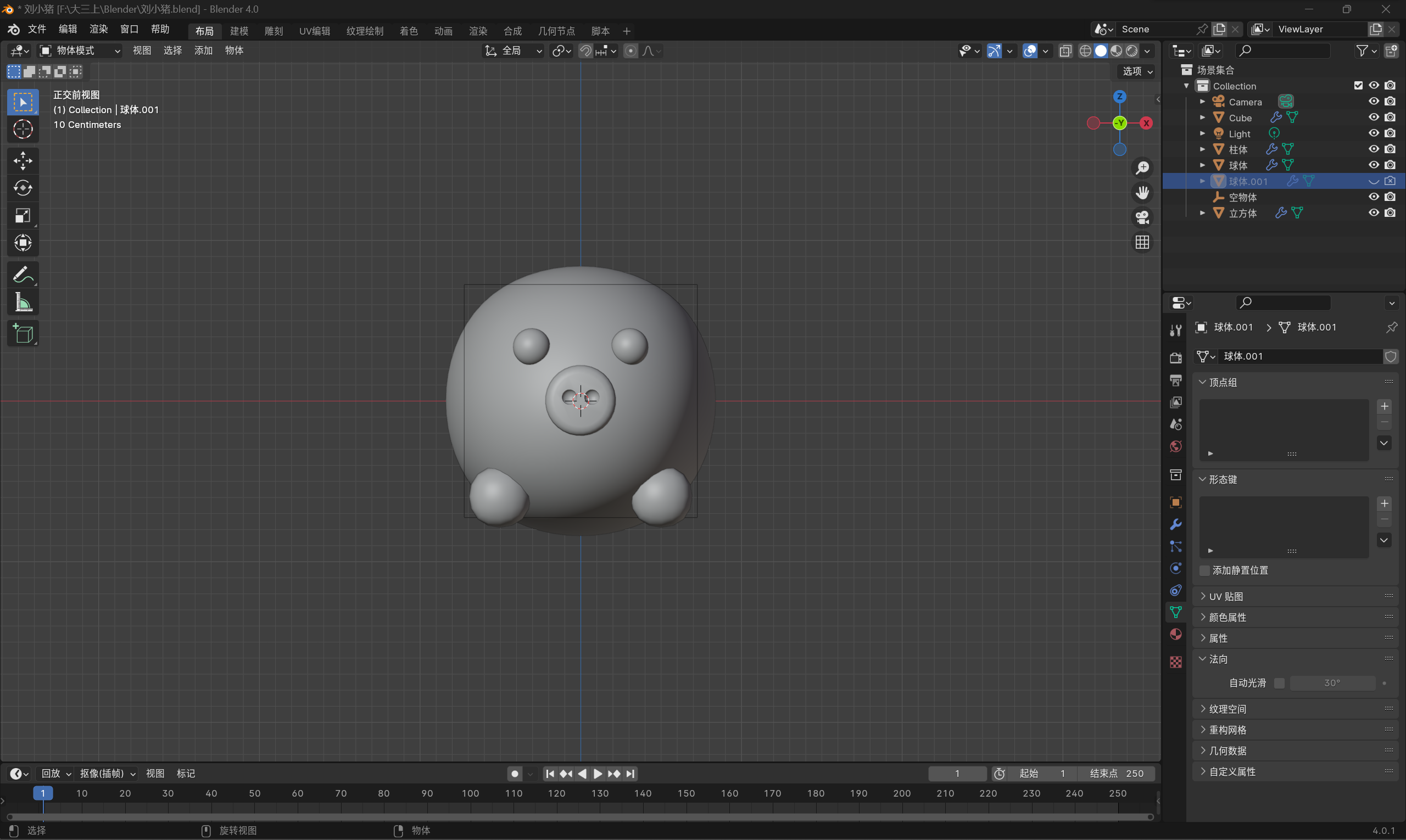The image size is (1406, 840).
Task: Click the 选项 button in viewport
Action: (1137, 71)
